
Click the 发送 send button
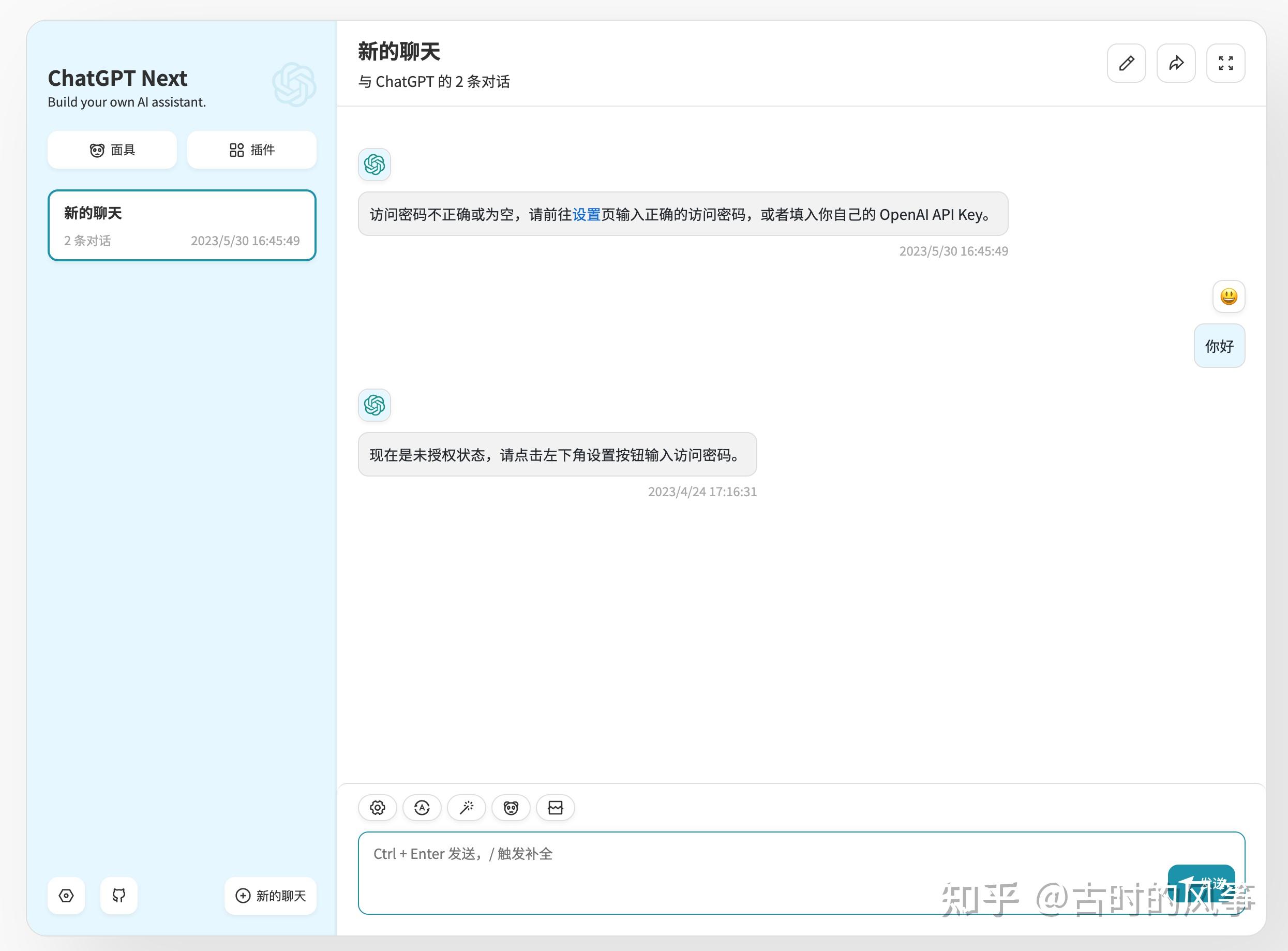[x=1201, y=883]
